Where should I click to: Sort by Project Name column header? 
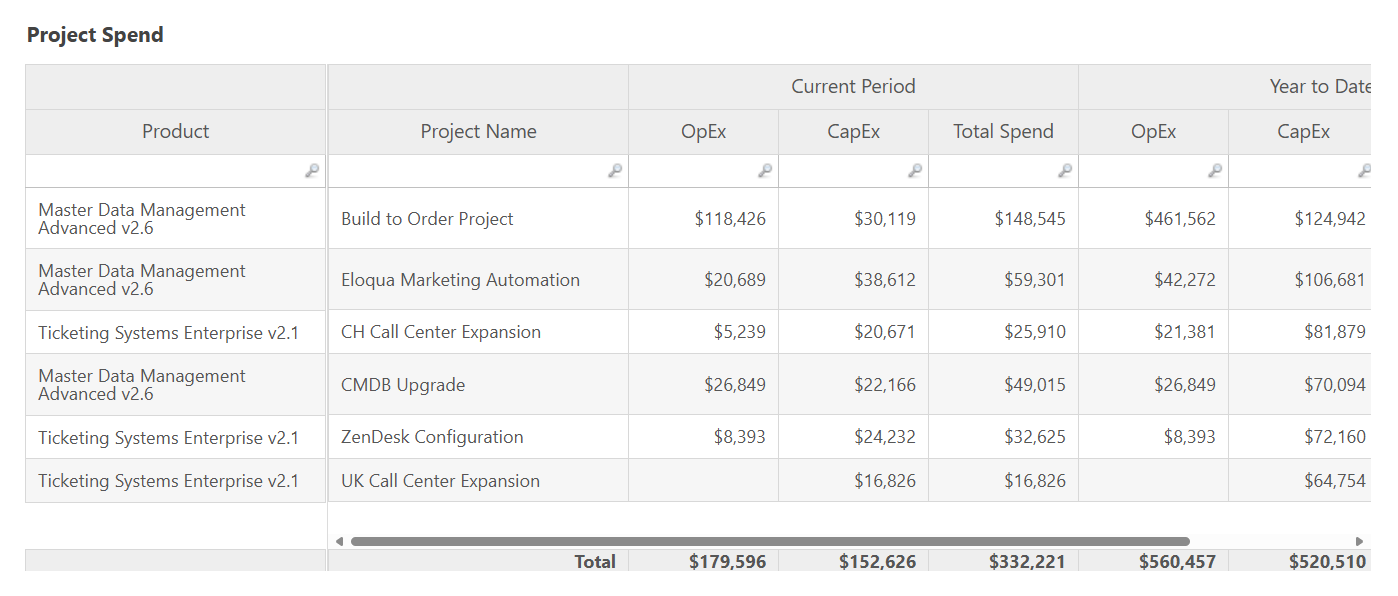478,132
